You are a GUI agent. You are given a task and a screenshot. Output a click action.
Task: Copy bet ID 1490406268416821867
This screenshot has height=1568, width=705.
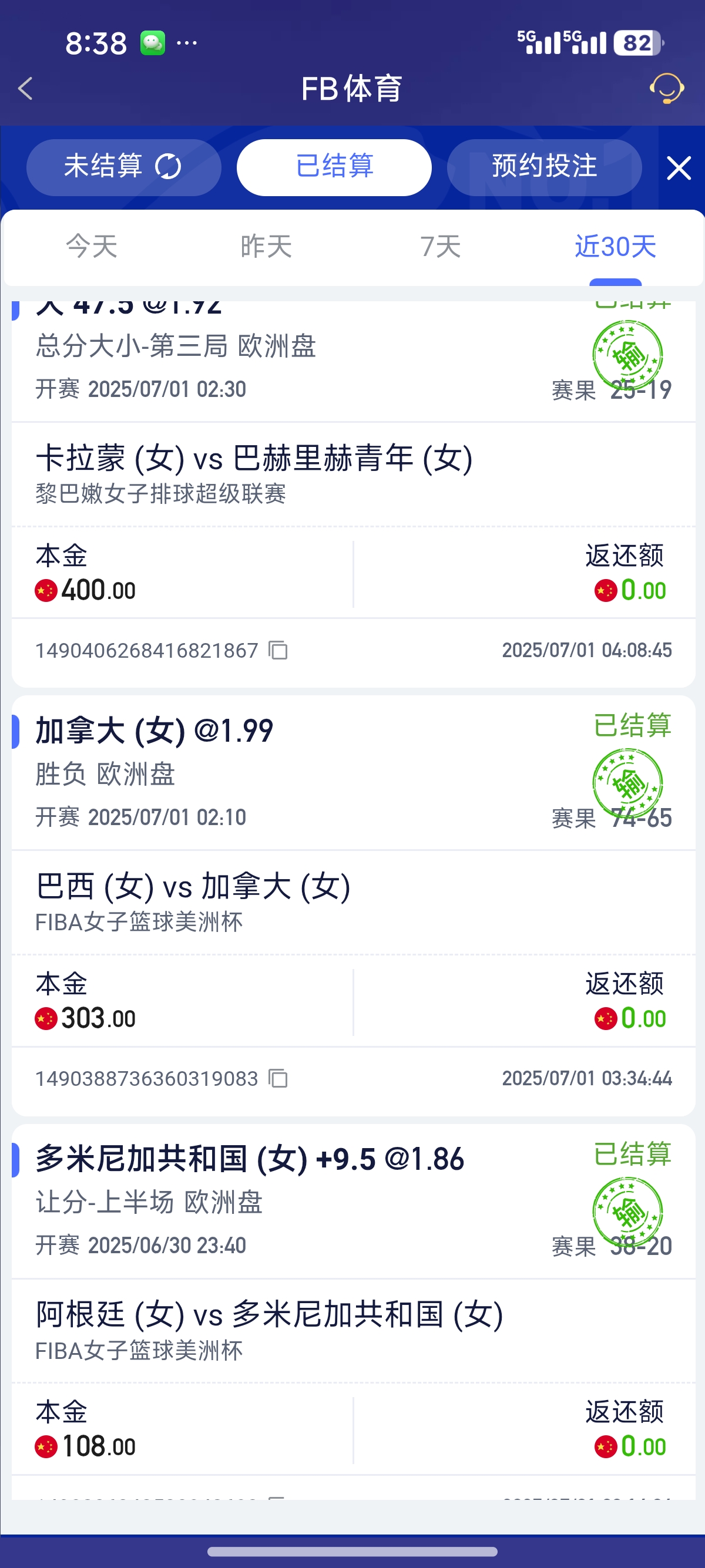point(278,650)
